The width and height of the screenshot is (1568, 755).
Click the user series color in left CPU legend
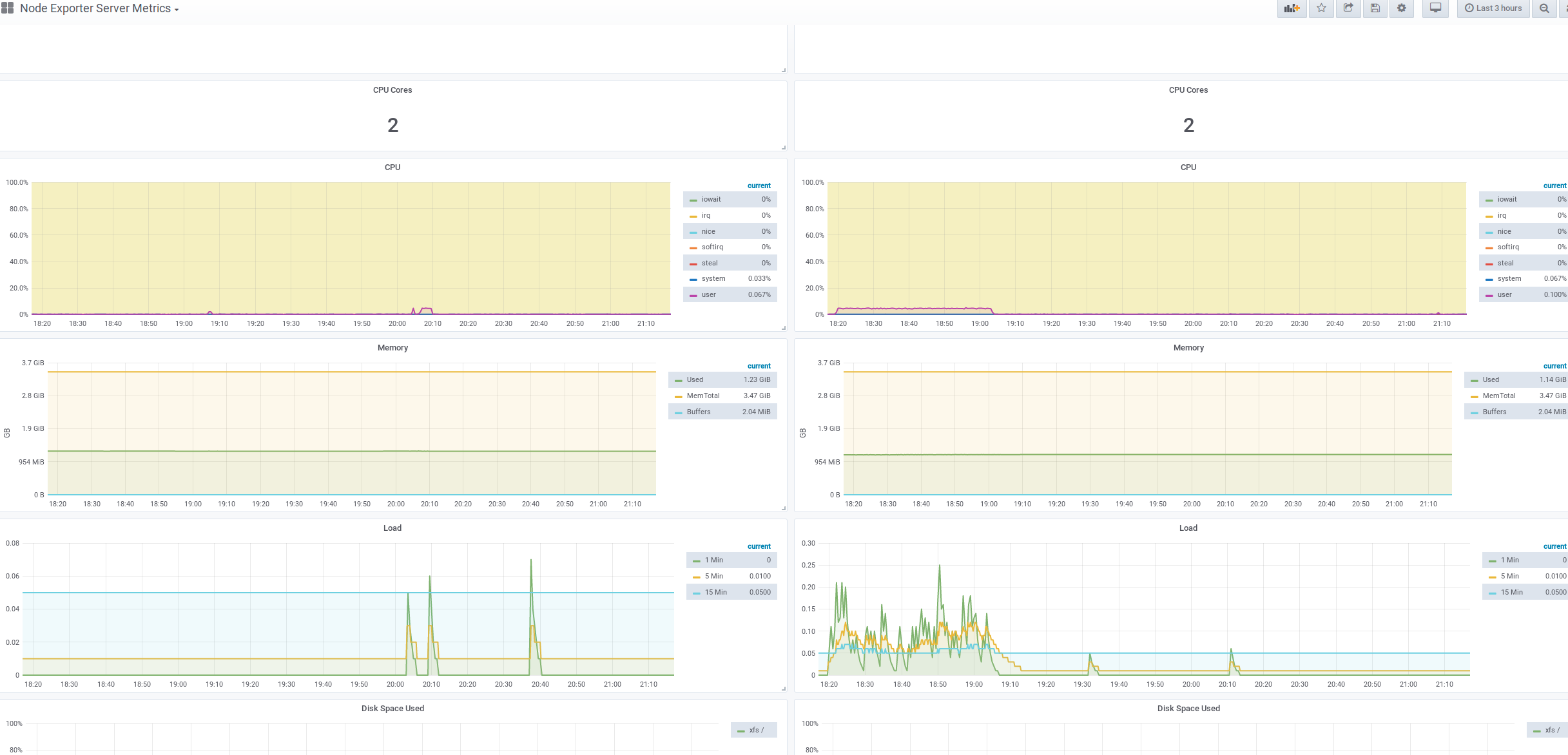[693, 296]
